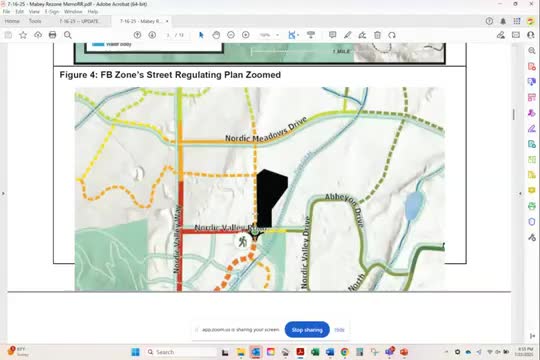Open the Edit menu

(x=20, y=12)
